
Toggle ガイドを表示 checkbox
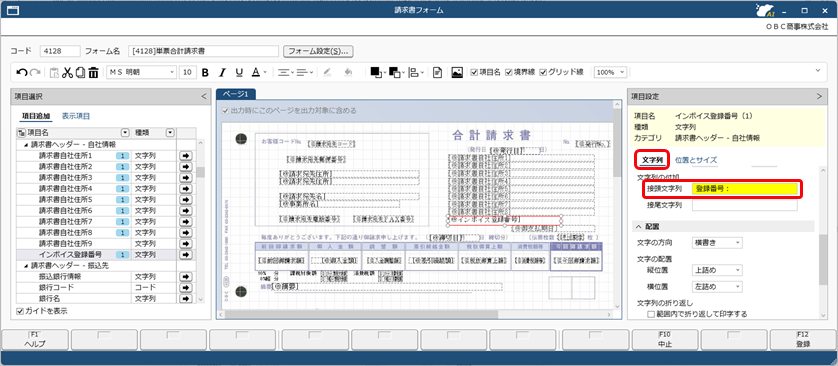pos(20,311)
